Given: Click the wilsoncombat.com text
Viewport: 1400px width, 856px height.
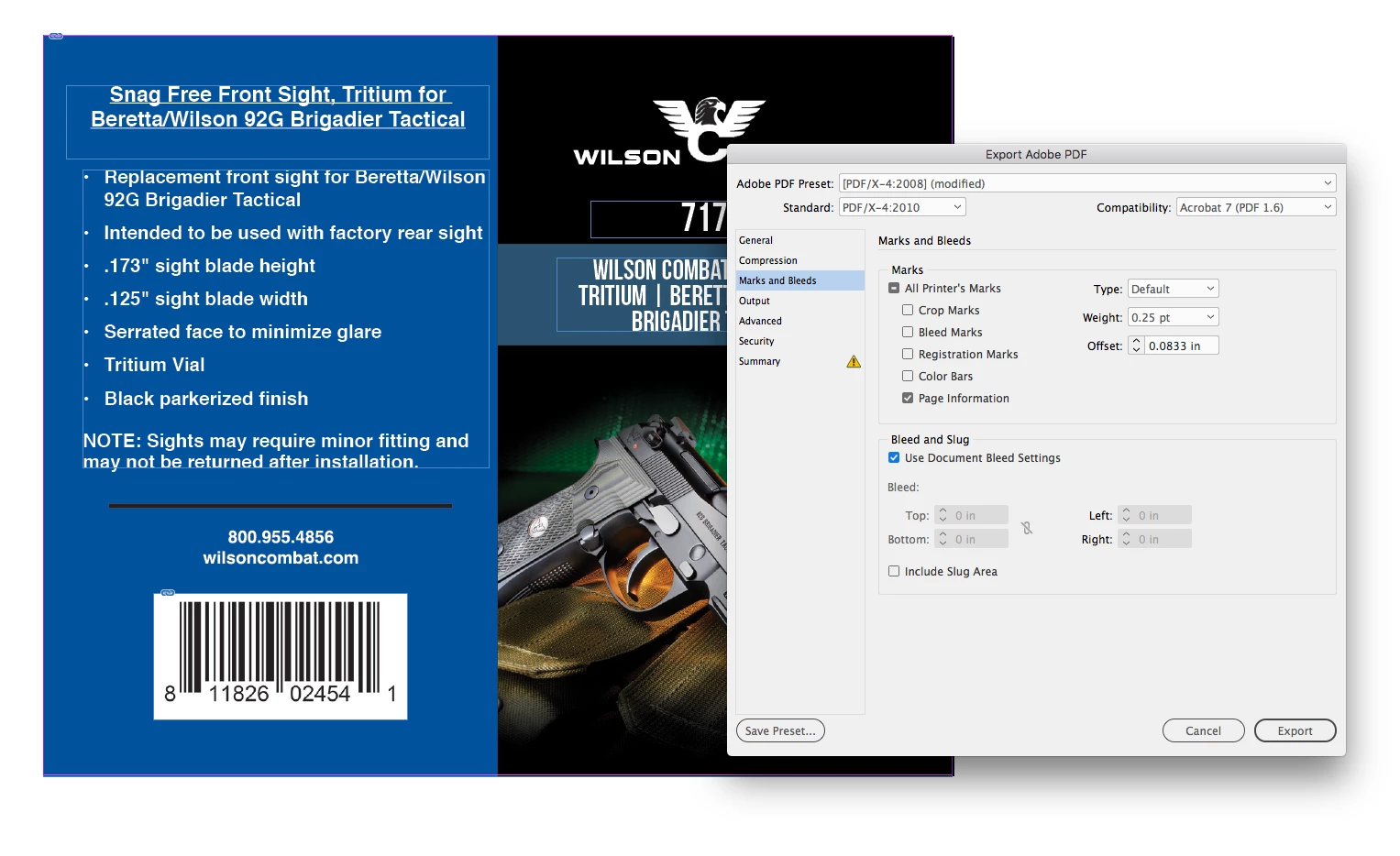Looking at the screenshot, I should tap(281, 557).
